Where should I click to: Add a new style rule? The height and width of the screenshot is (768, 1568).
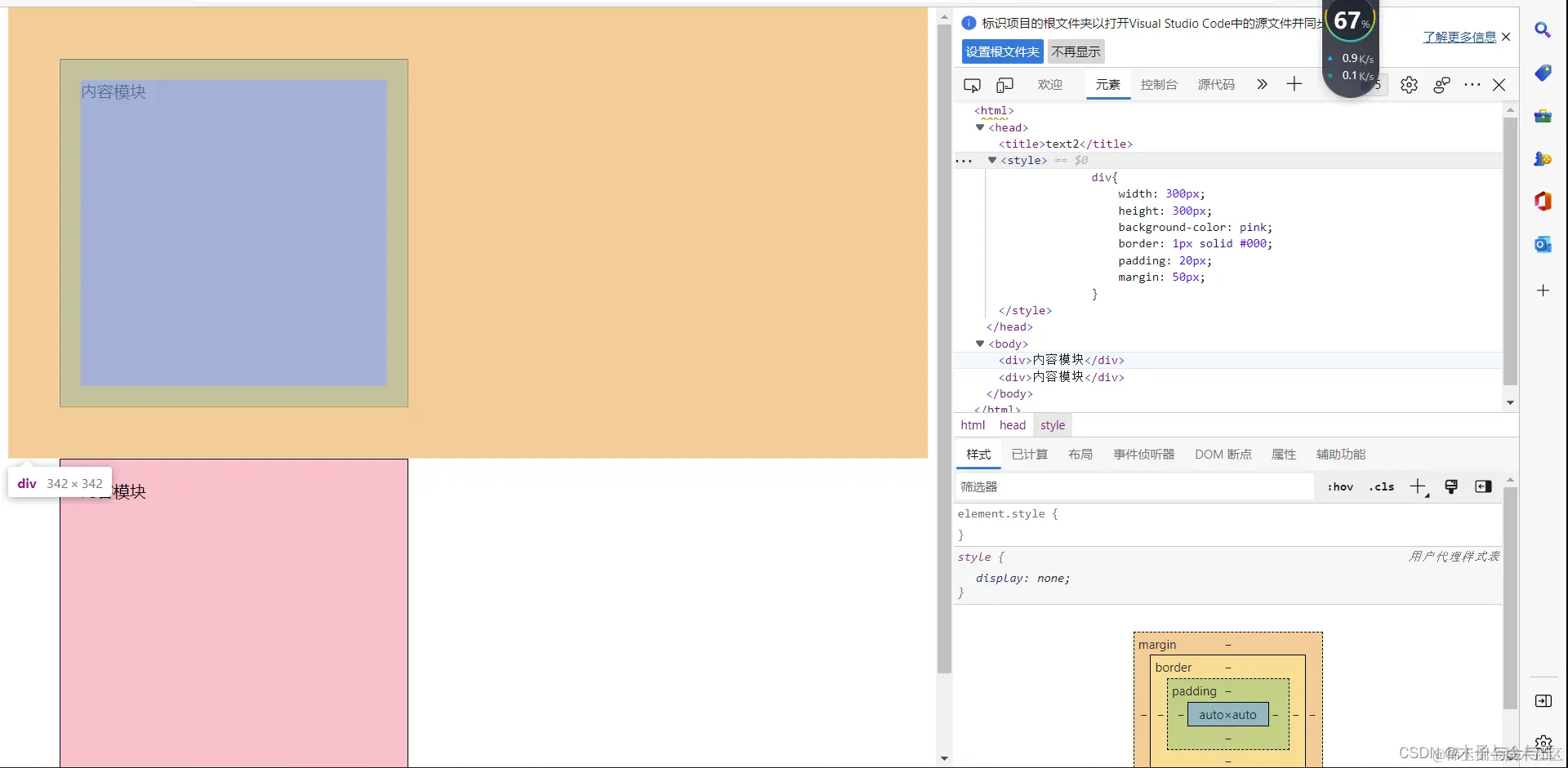tap(1419, 487)
